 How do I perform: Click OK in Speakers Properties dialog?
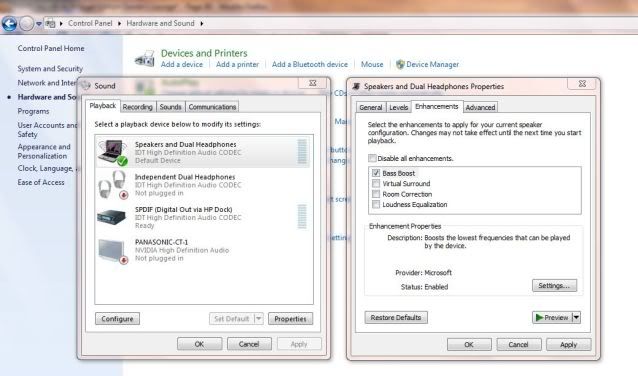point(469,344)
